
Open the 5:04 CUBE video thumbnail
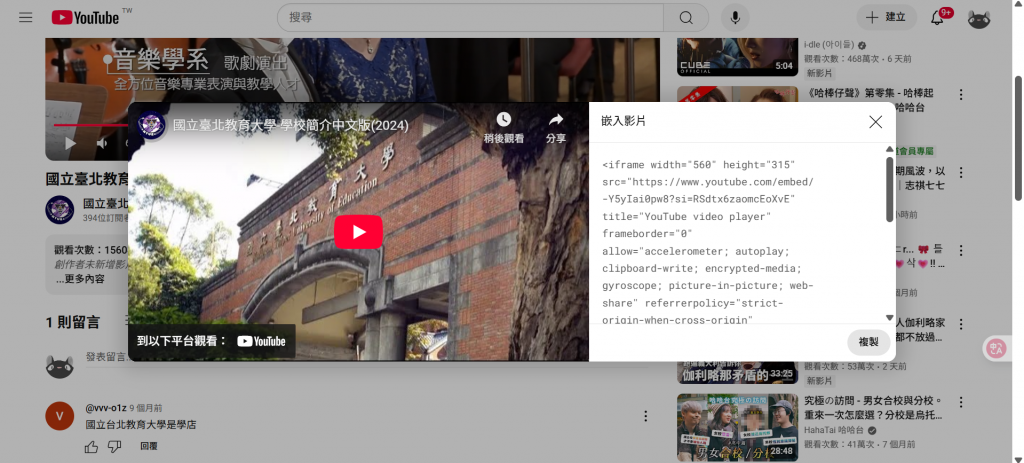click(737, 57)
